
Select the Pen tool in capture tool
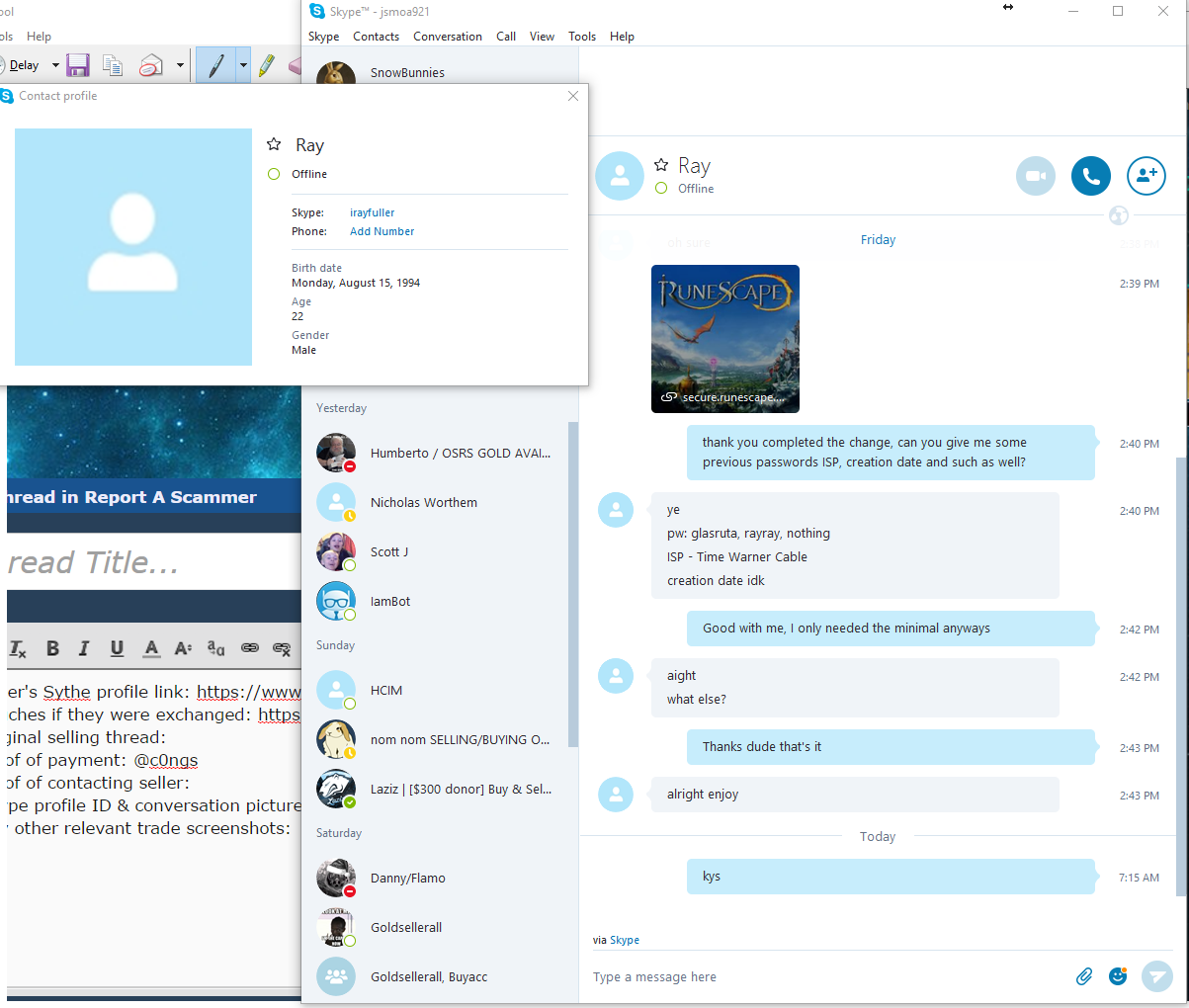[215, 65]
